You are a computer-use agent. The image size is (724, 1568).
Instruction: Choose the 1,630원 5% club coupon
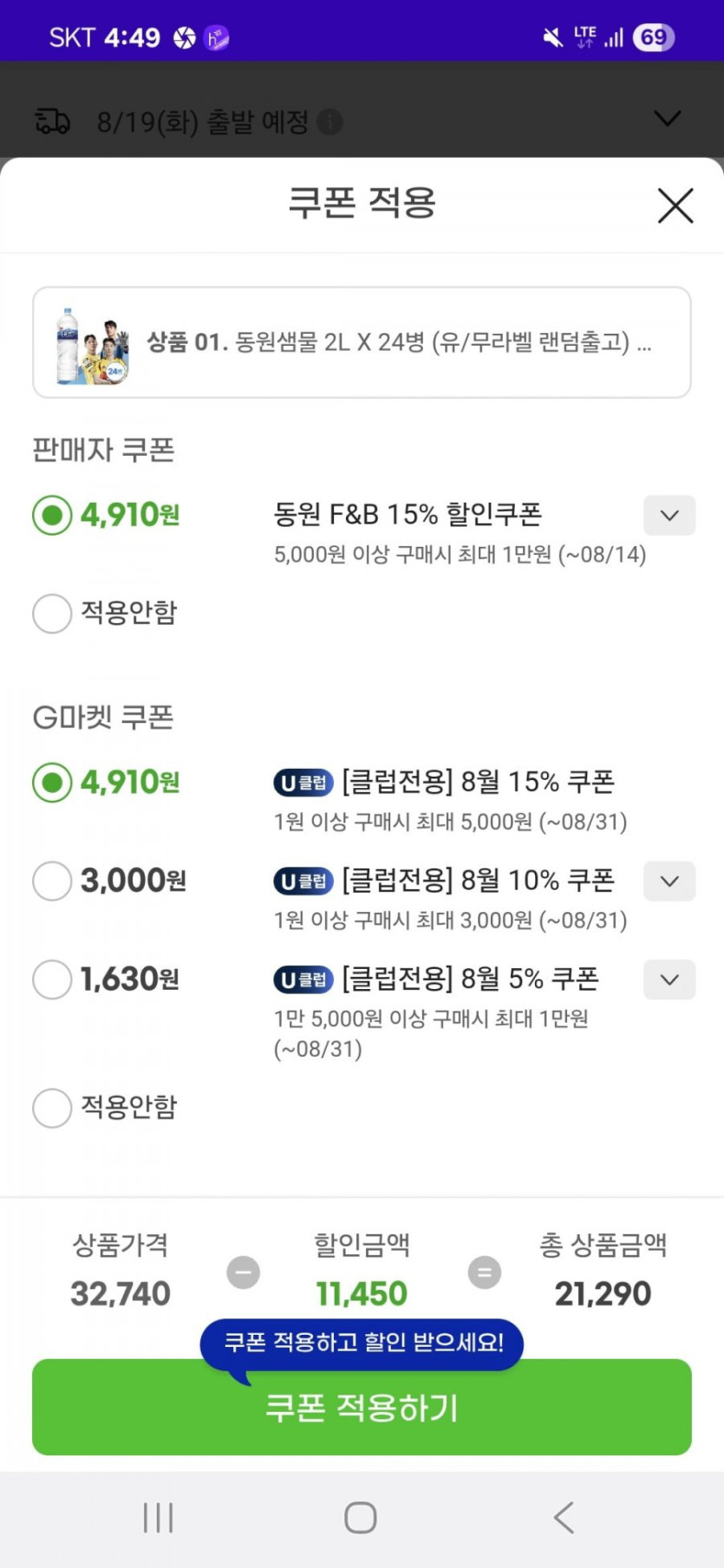pos(52,979)
